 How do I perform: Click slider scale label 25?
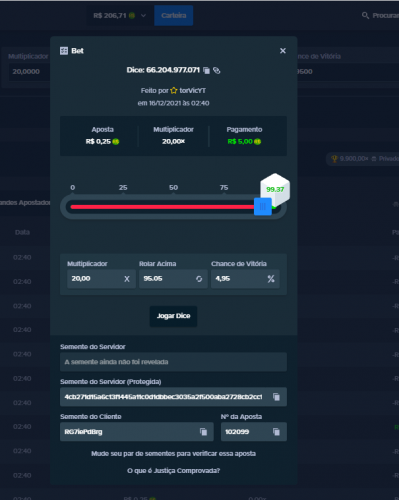[x=123, y=188]
